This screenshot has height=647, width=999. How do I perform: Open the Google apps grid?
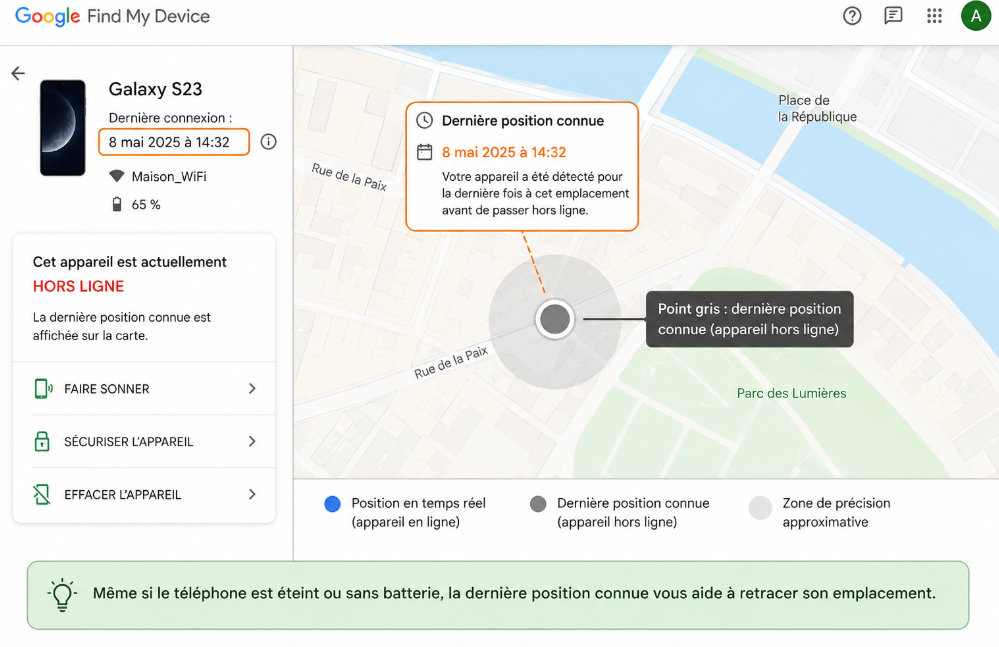[934, 16]
